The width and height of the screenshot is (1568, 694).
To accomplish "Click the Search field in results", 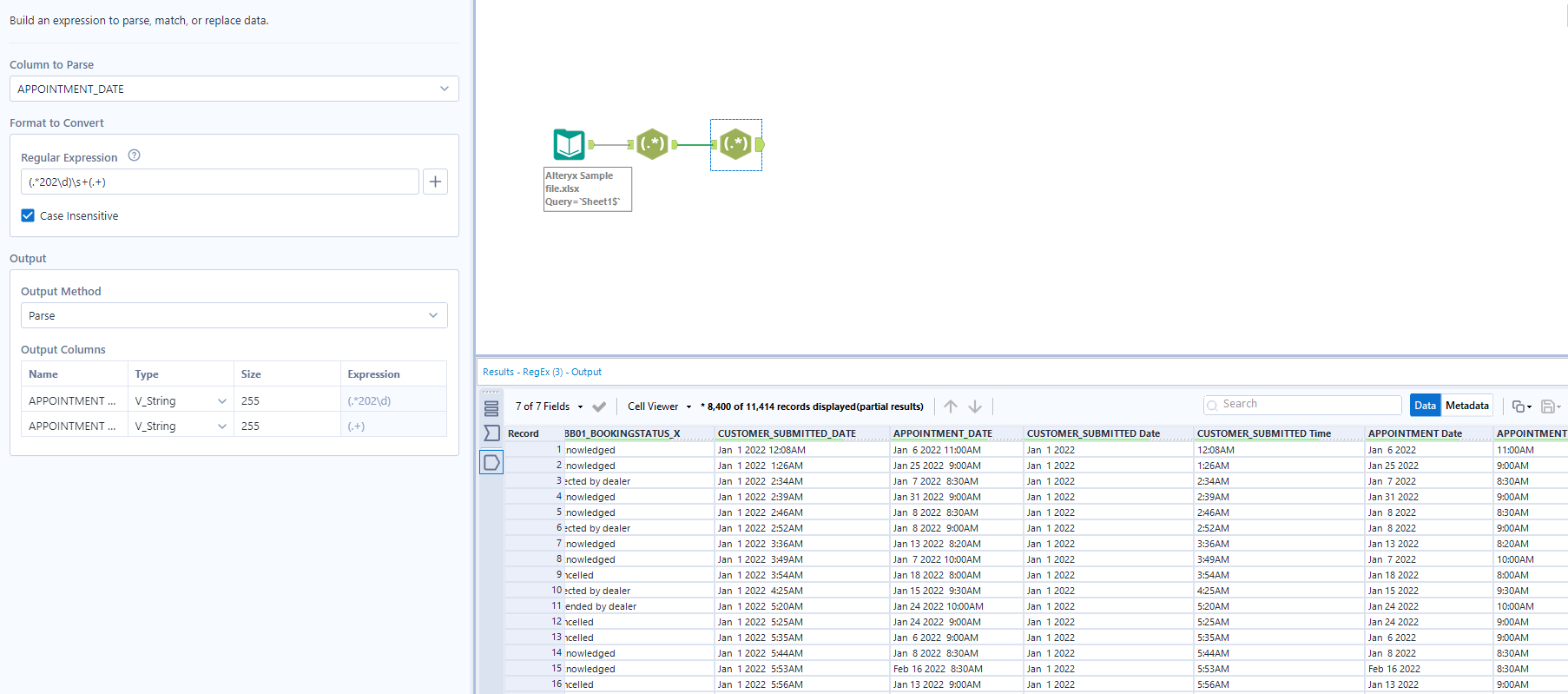I will 1302,404.
